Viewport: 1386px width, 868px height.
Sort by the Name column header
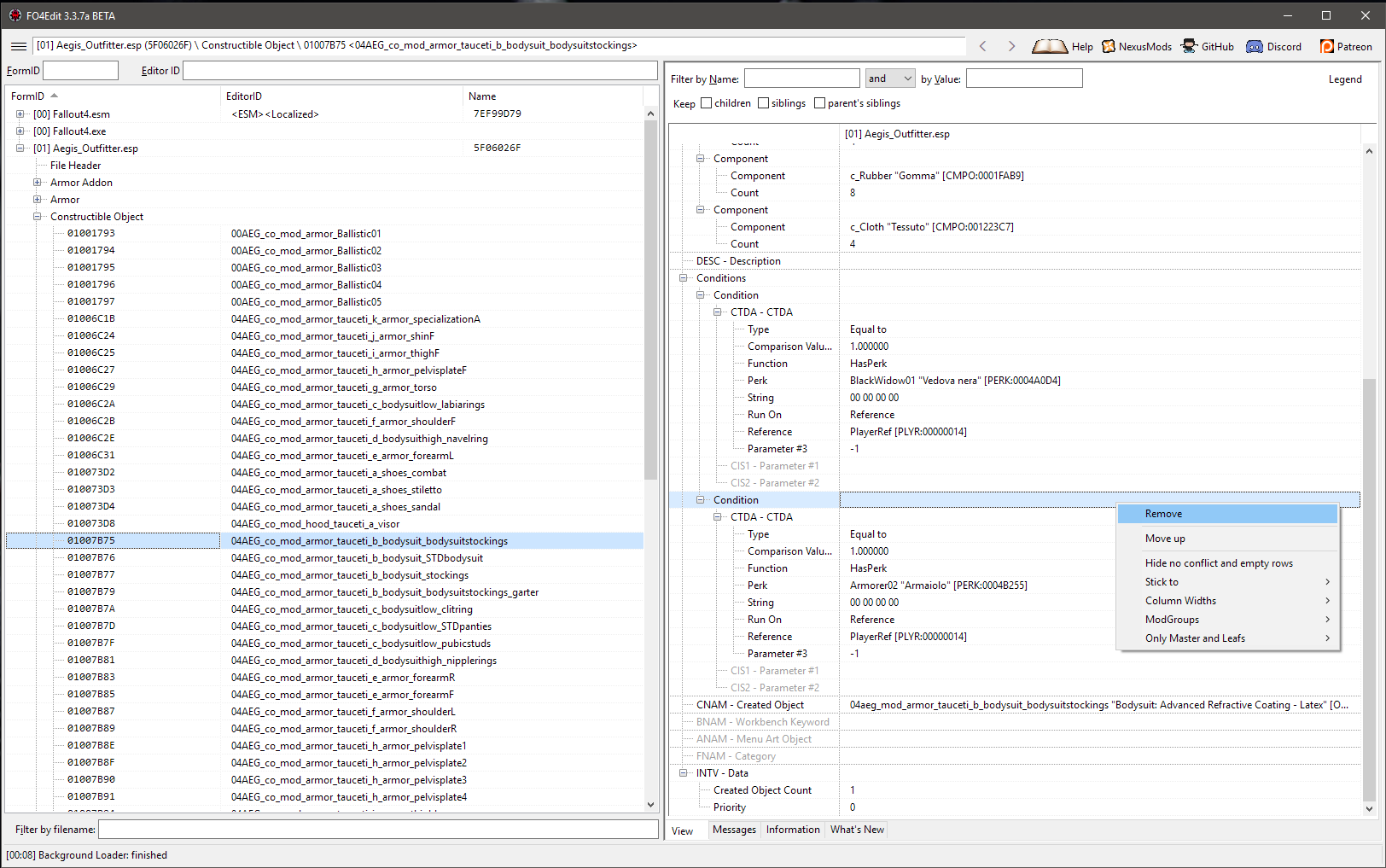pyautogui.click(x=552, y=96)
